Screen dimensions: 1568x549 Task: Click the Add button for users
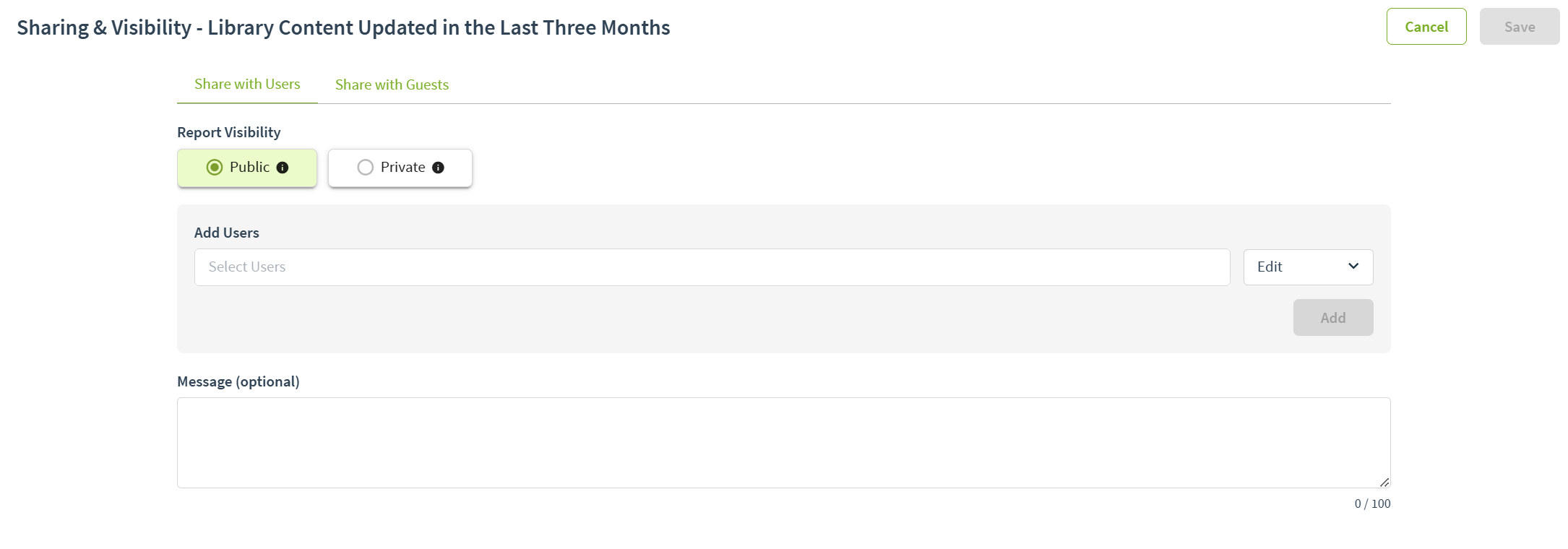tap(1332, 318)
